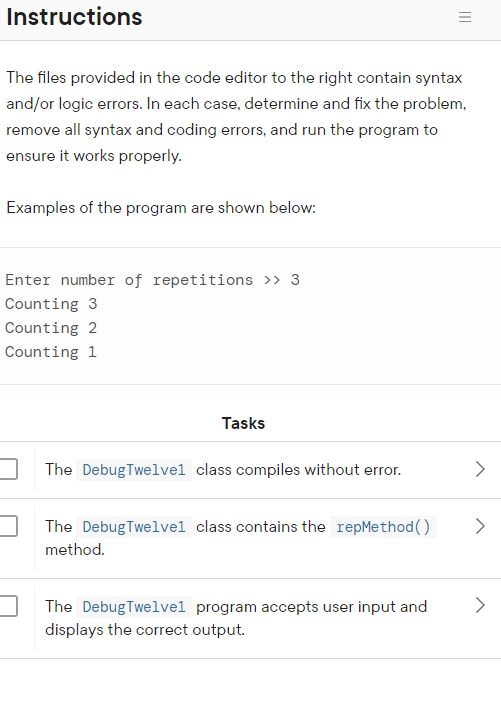Expand the 'displays the correct output' task chevron
Screen dimensions: 501x727
coord(480,606)
